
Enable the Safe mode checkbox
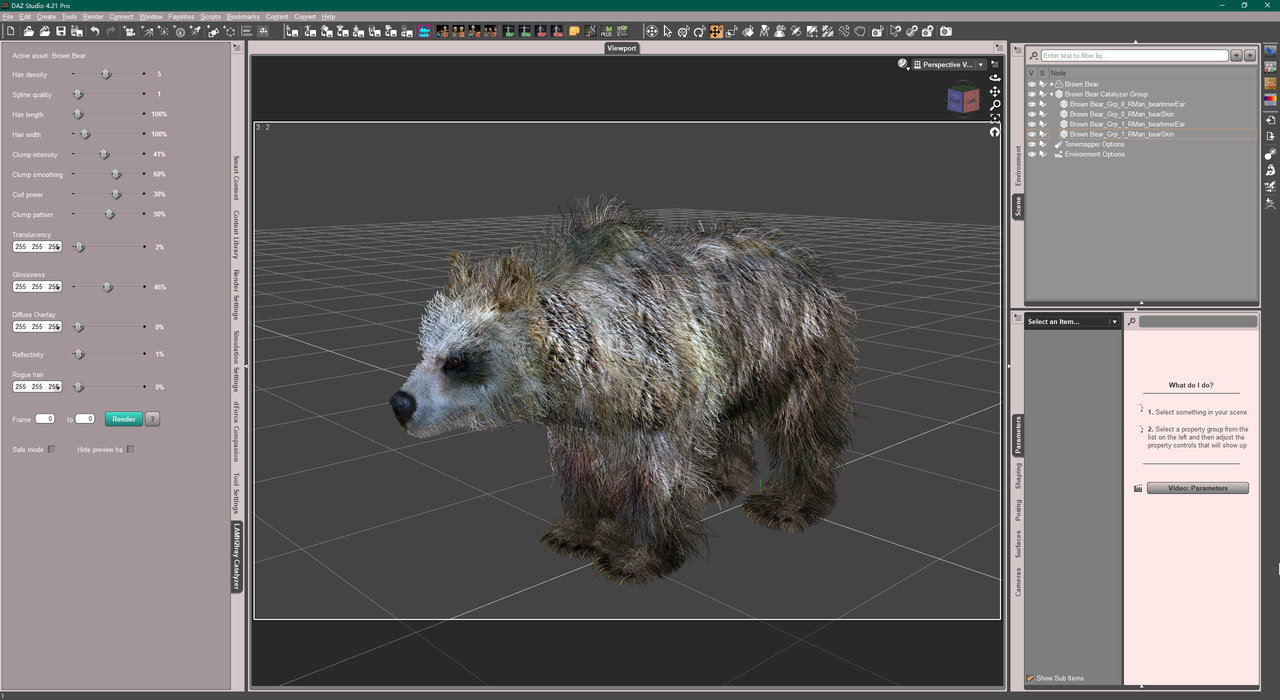coord(52,450)
